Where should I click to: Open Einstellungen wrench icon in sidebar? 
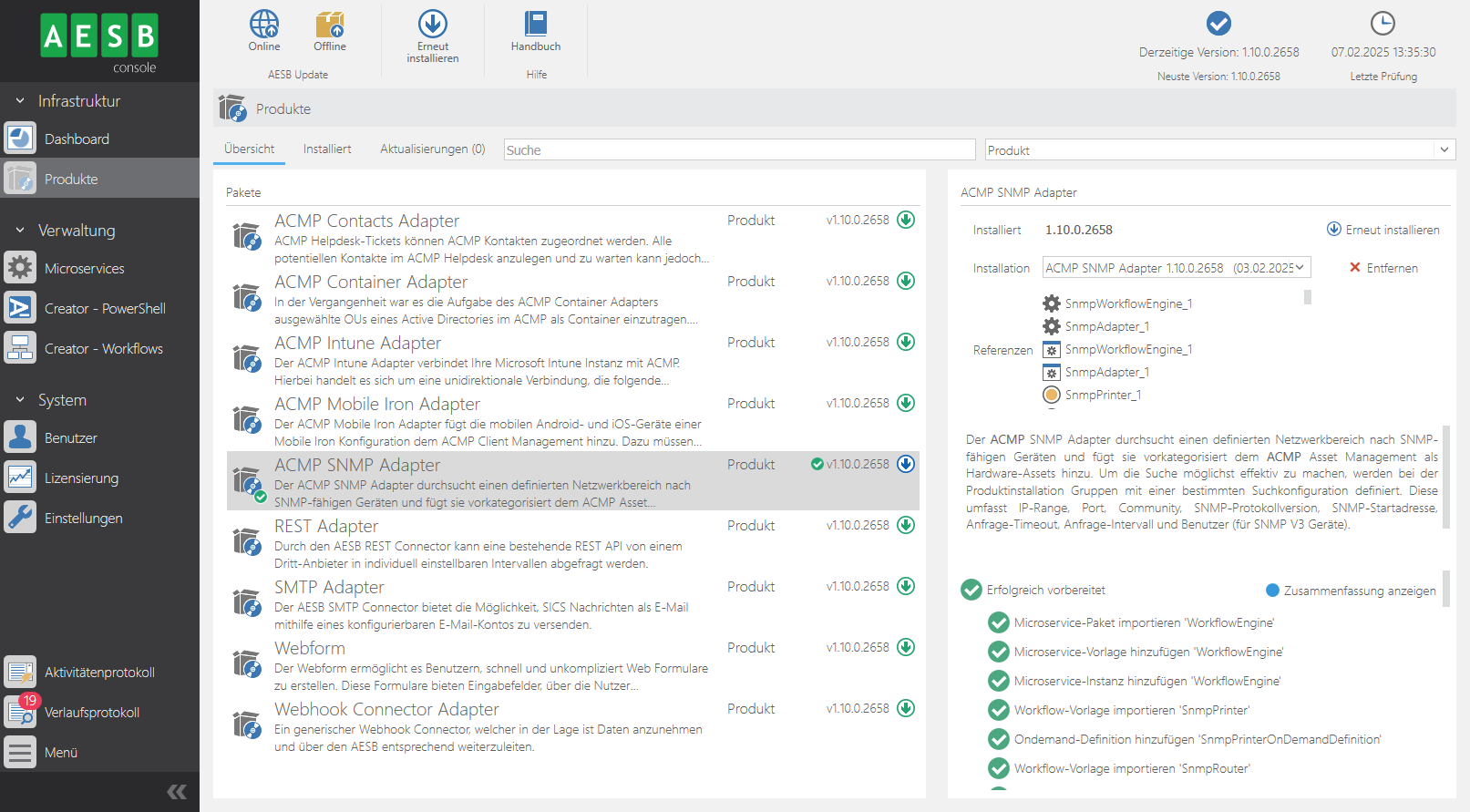click(20, 518)
